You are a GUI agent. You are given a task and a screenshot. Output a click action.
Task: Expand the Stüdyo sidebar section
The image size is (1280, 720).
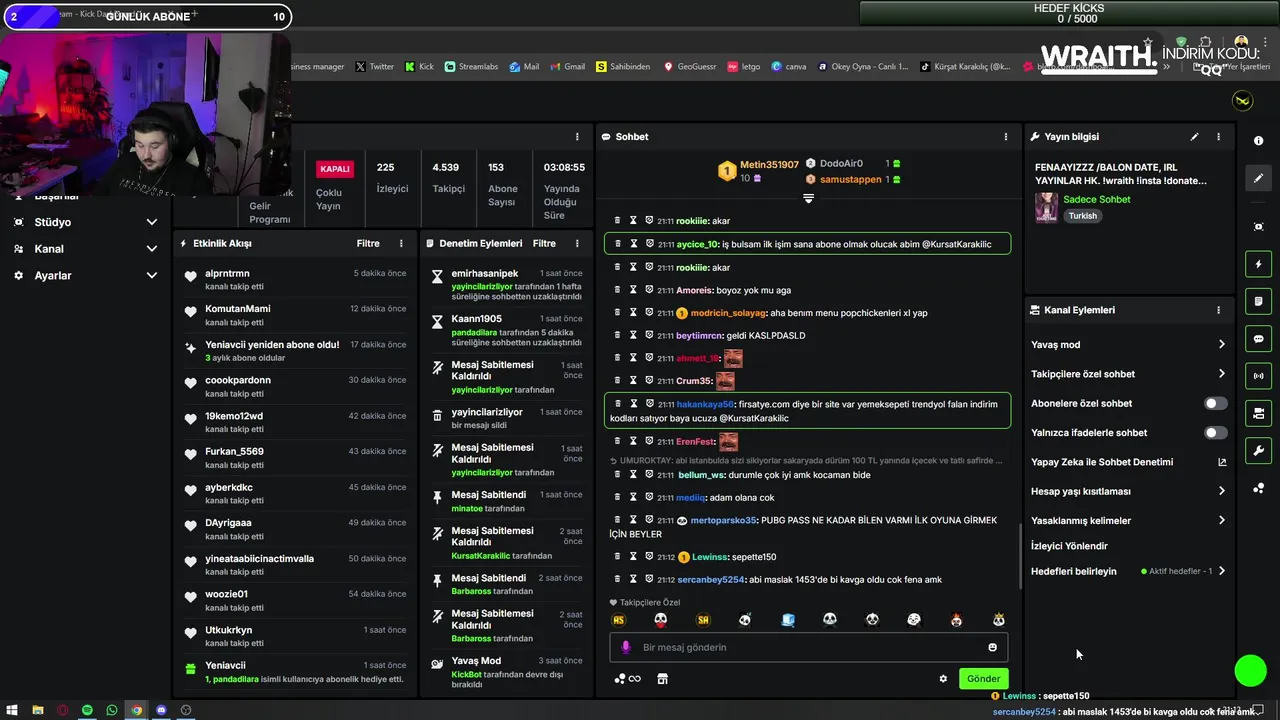[85, 222]
